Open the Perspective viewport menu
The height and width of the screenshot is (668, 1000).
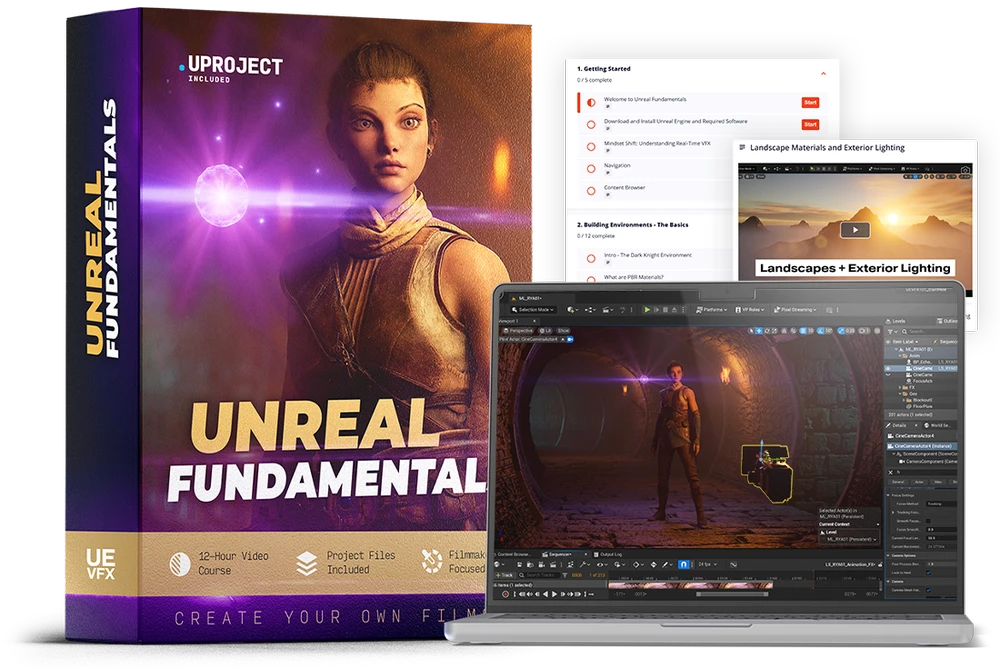coord(518,330)
